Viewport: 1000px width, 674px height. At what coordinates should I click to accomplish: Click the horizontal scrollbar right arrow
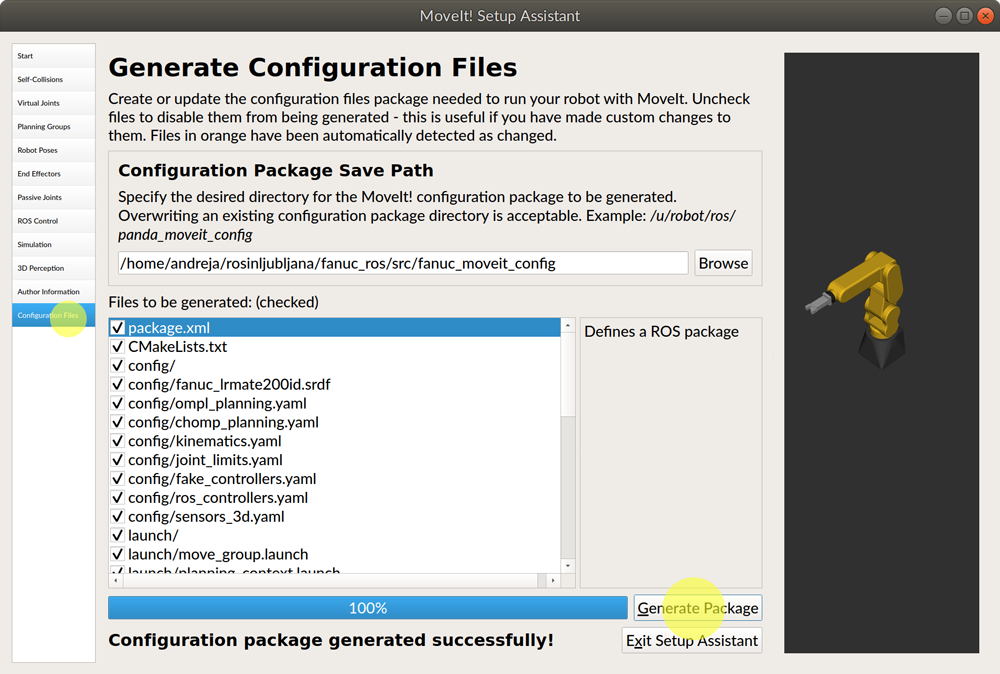[x=552, y=580]
